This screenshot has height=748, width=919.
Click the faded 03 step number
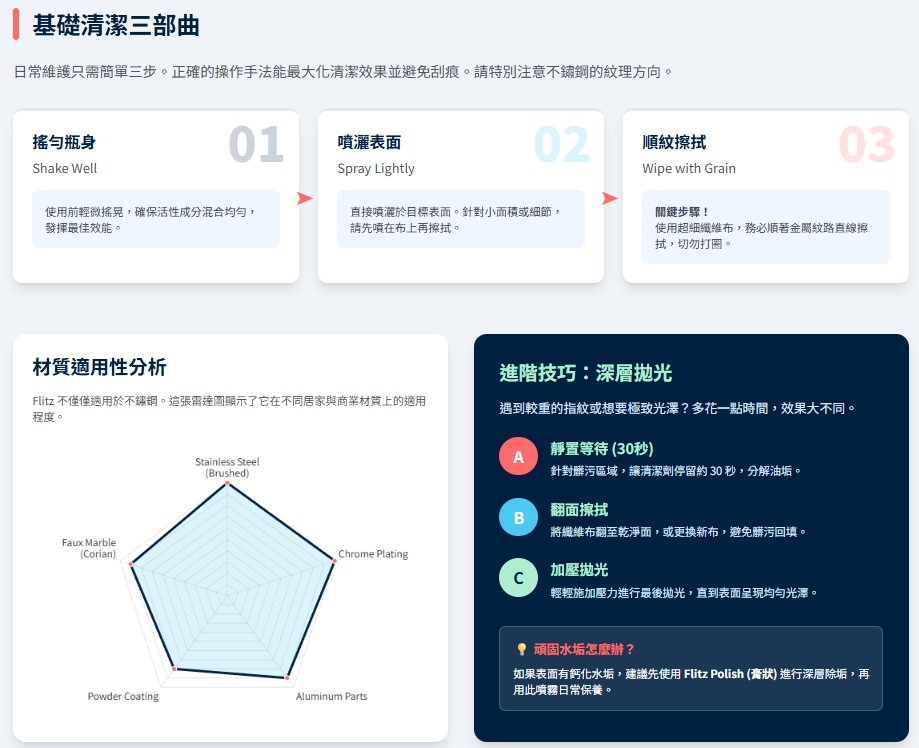tap(866, 145)
